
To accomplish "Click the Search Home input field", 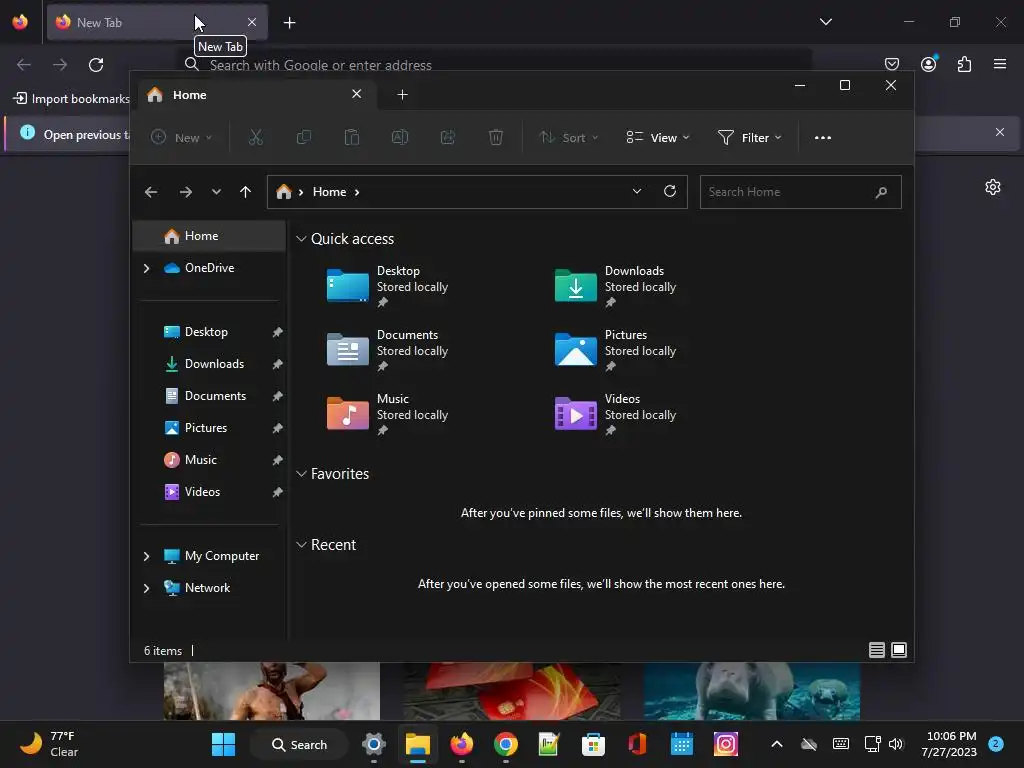I will [x=801, y=192].
